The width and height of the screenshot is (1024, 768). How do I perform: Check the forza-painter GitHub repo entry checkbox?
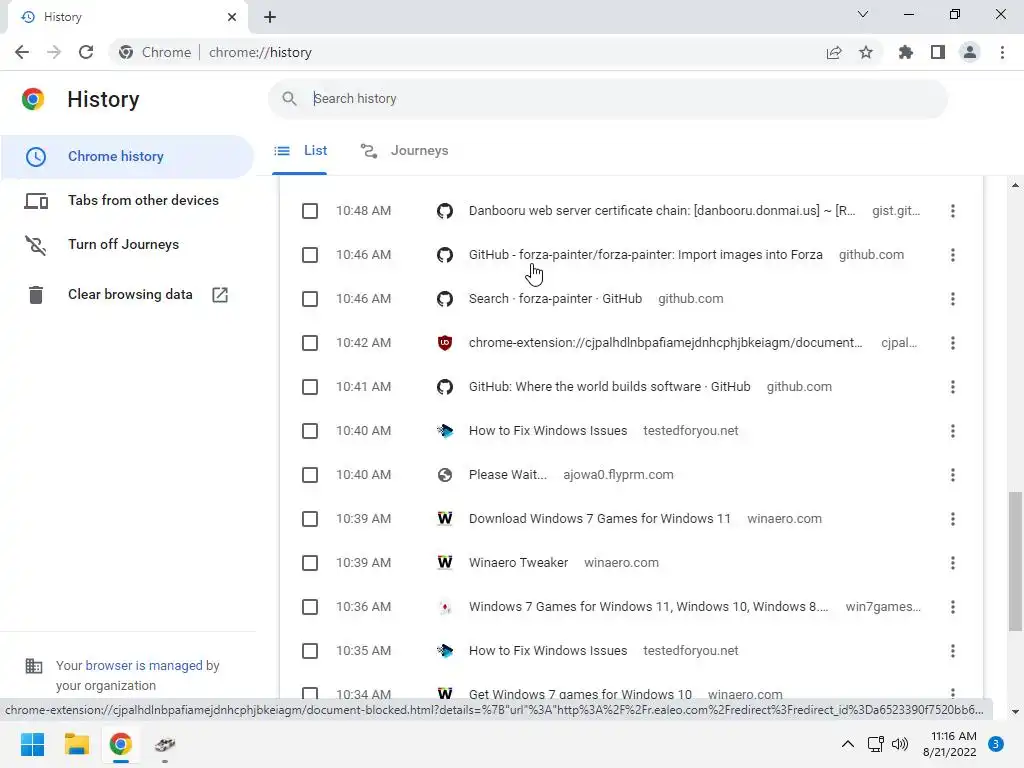[x=310, y=255]
